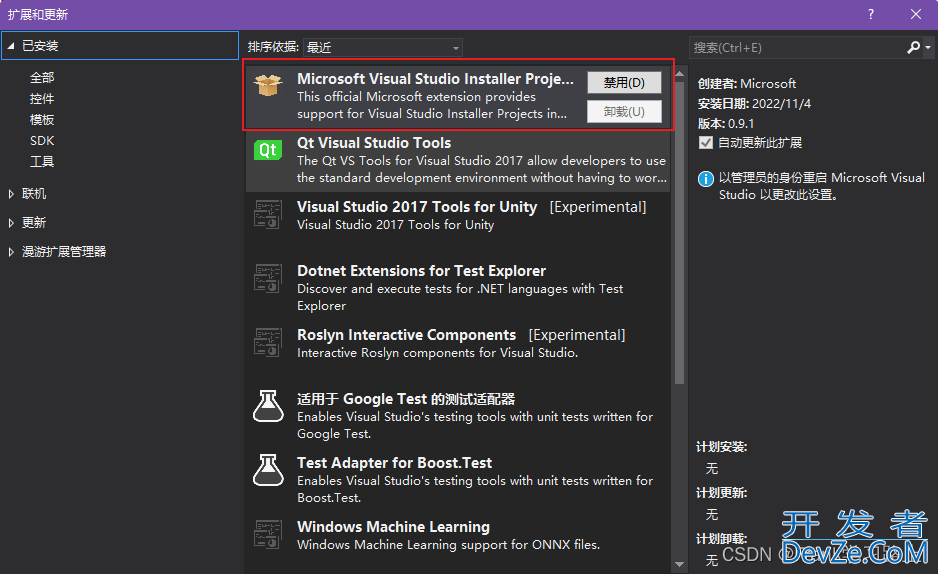Click the Installer Projects package box icon
Viewport: 938px width, 574px height.
pyautogui.click(x=267, y=86)
